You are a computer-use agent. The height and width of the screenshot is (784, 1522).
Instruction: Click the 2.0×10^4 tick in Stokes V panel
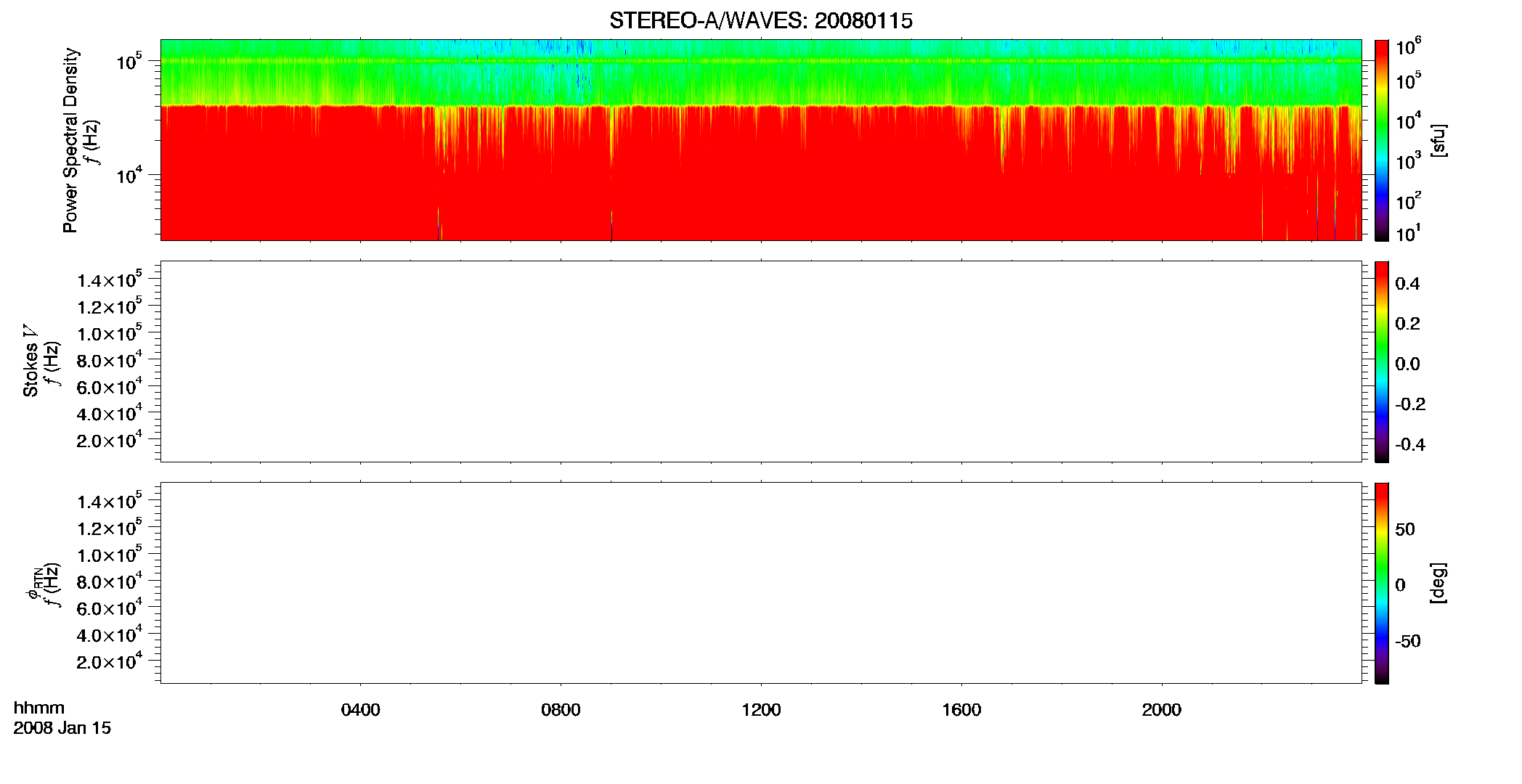tap(110, 440)
